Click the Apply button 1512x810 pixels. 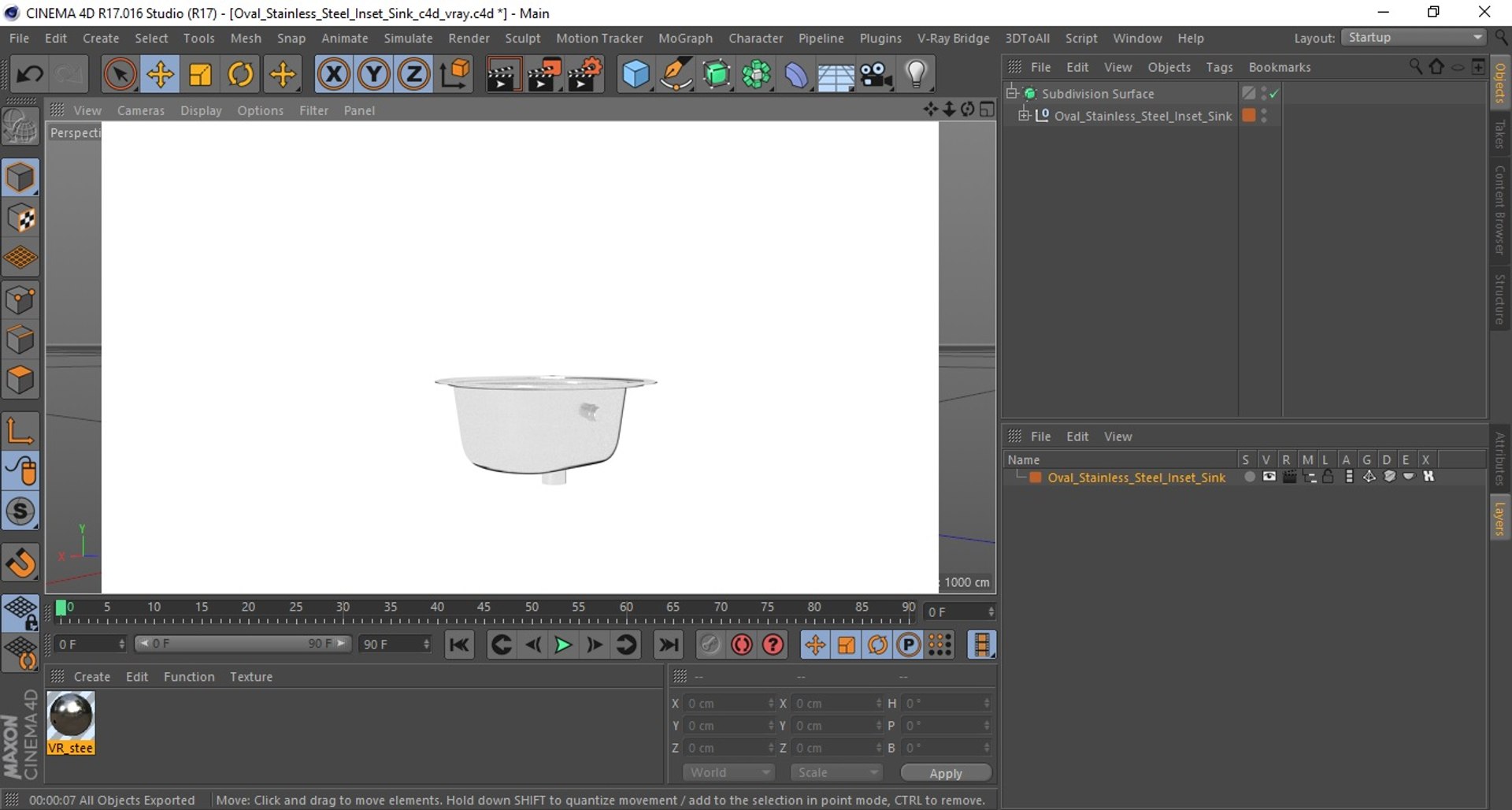click(x=946, y=773)
